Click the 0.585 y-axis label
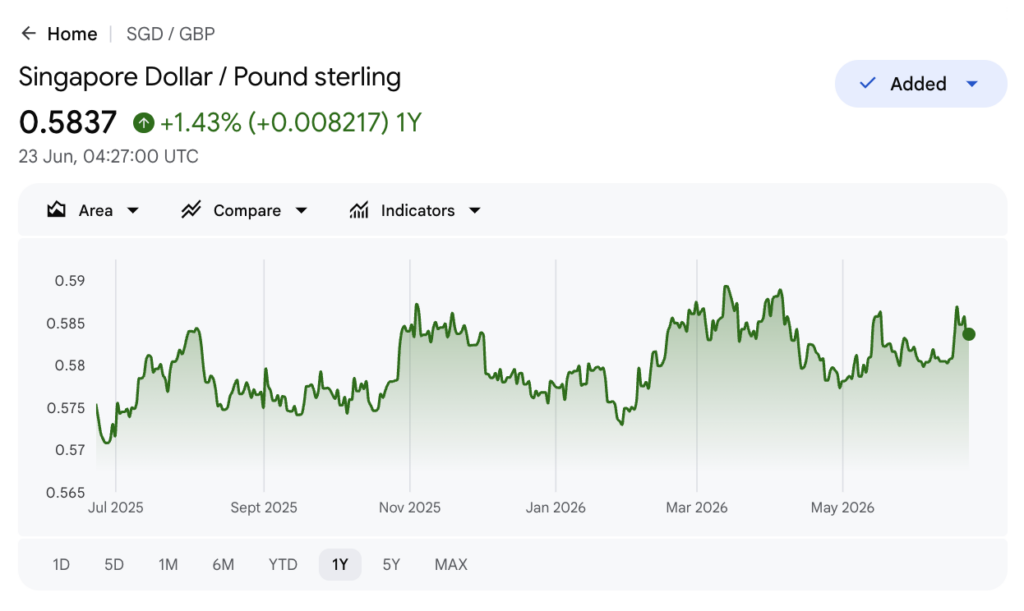The height and width of the screenshot is (611, 1024). pyautogui.click(x=65, y=324)
